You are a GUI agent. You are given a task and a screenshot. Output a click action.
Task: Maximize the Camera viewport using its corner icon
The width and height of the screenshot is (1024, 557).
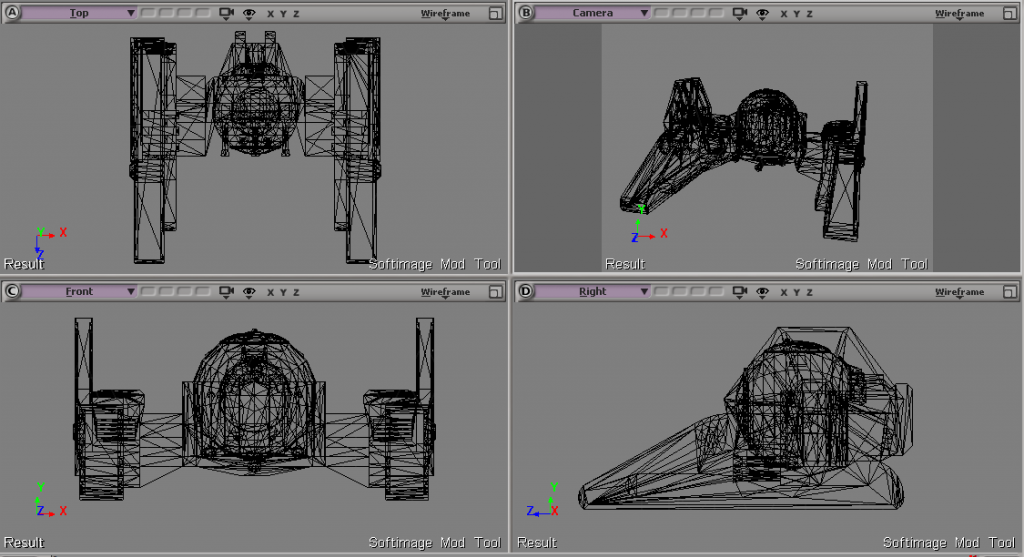[x=1010, y=14]
